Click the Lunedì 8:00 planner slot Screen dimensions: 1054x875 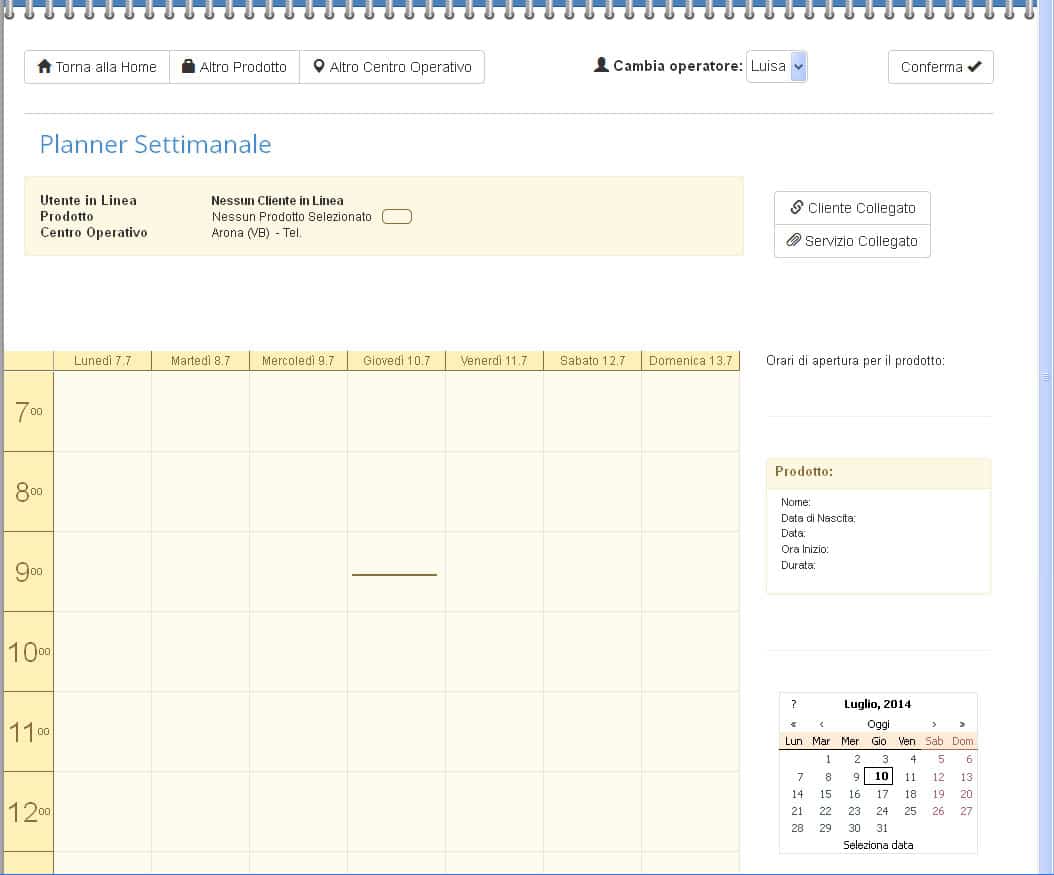point(102,491)
